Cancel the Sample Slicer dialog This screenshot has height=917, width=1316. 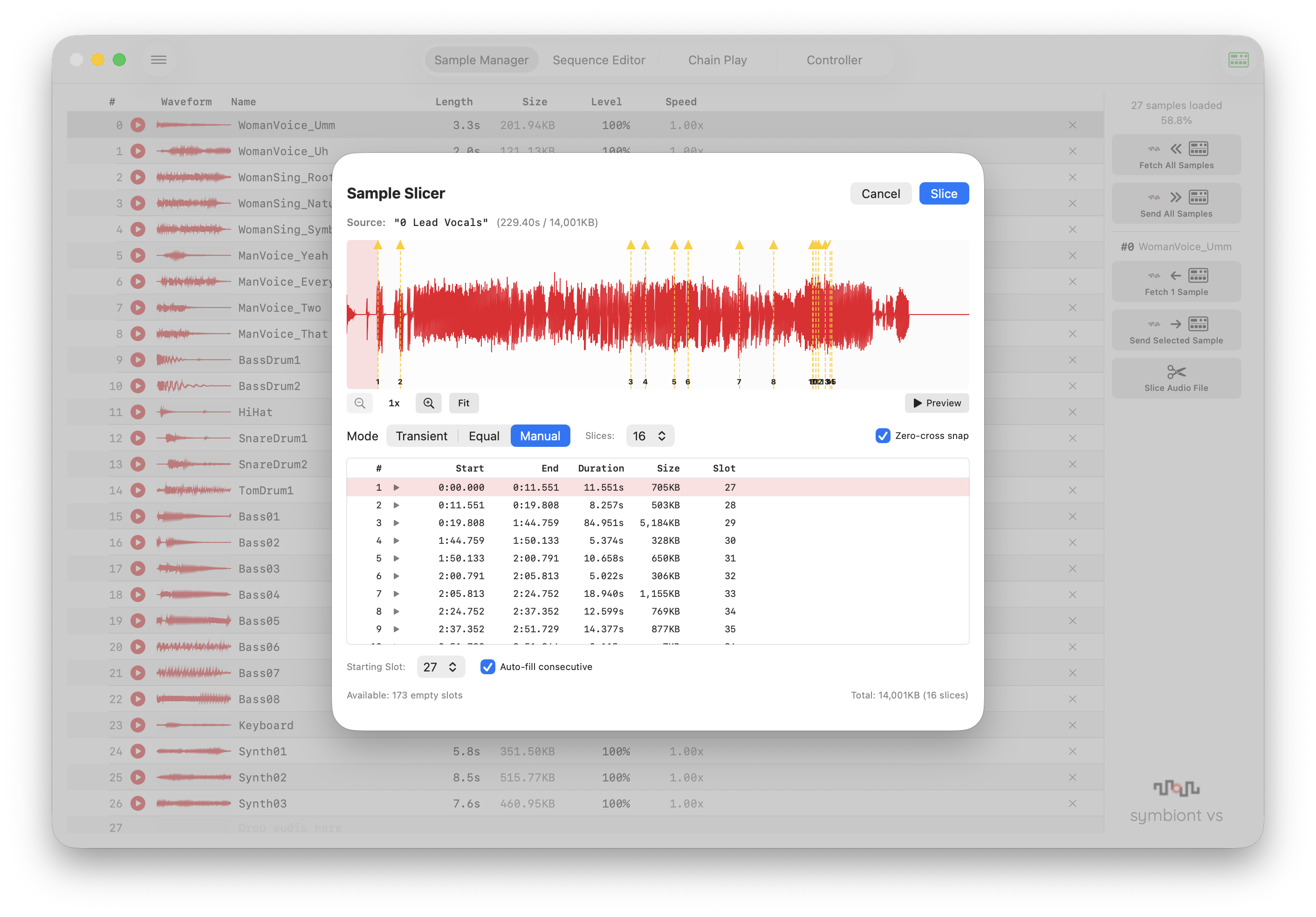tap(880, 193)
